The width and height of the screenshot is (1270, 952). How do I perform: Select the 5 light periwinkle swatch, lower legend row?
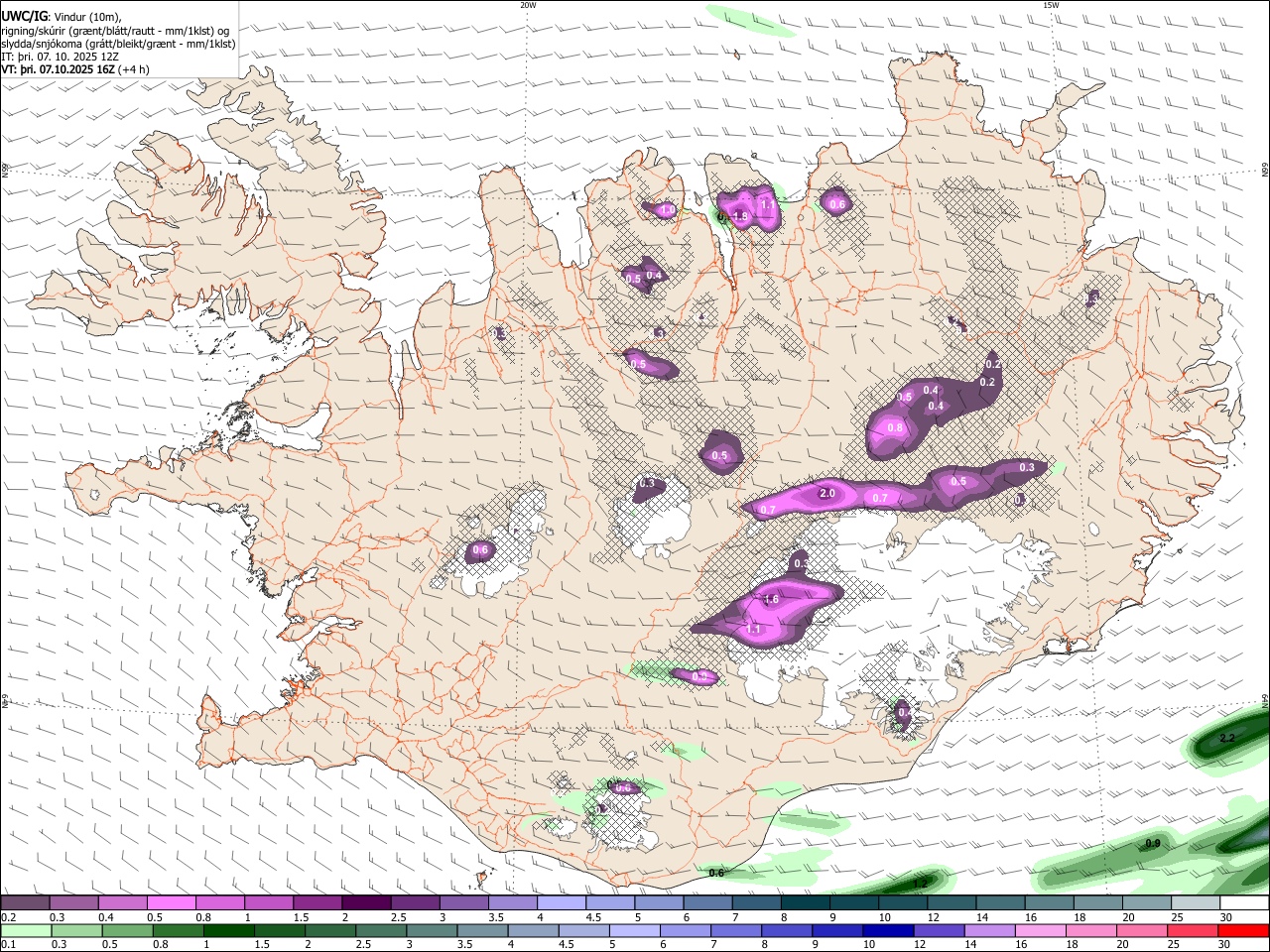click(x=635, y=930)
